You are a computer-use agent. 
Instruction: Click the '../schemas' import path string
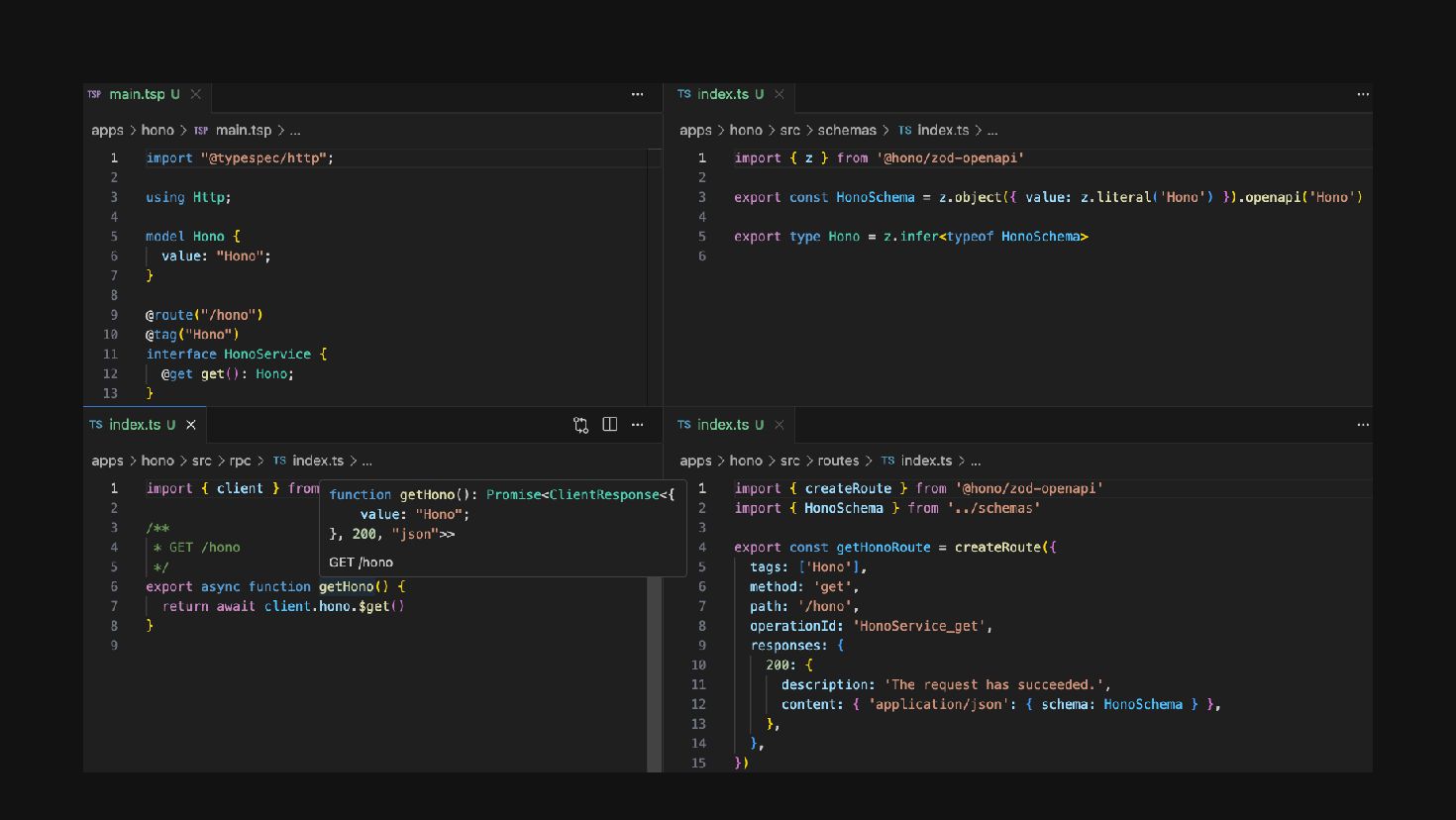pyautogui.click(x=993, y=508)
